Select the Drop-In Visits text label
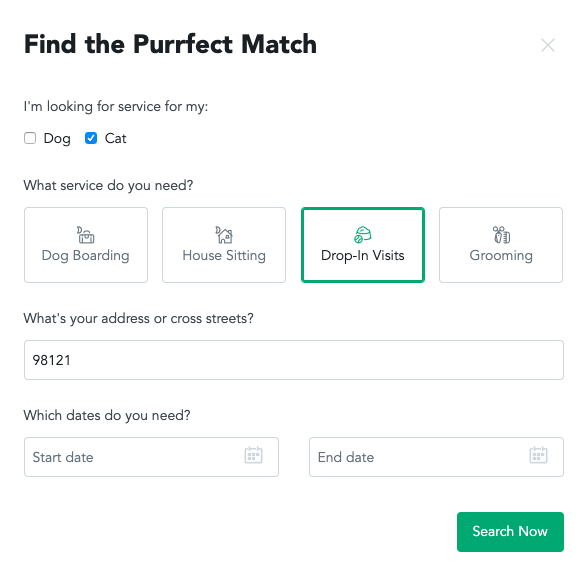 363,256
